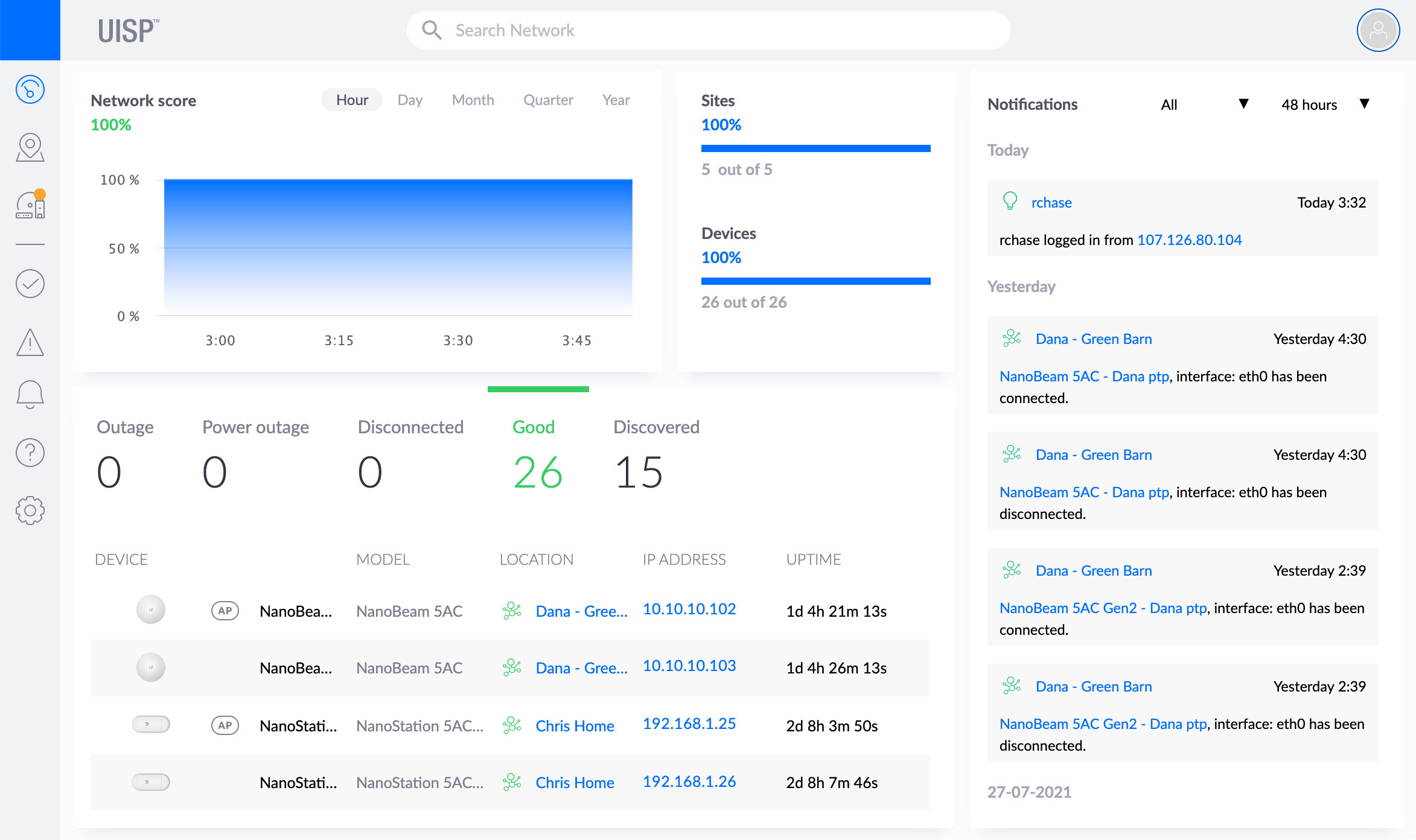Screen dimensions: 1416x840
Task: Click the user avatar icon top right
Action: pos(1378,30)
